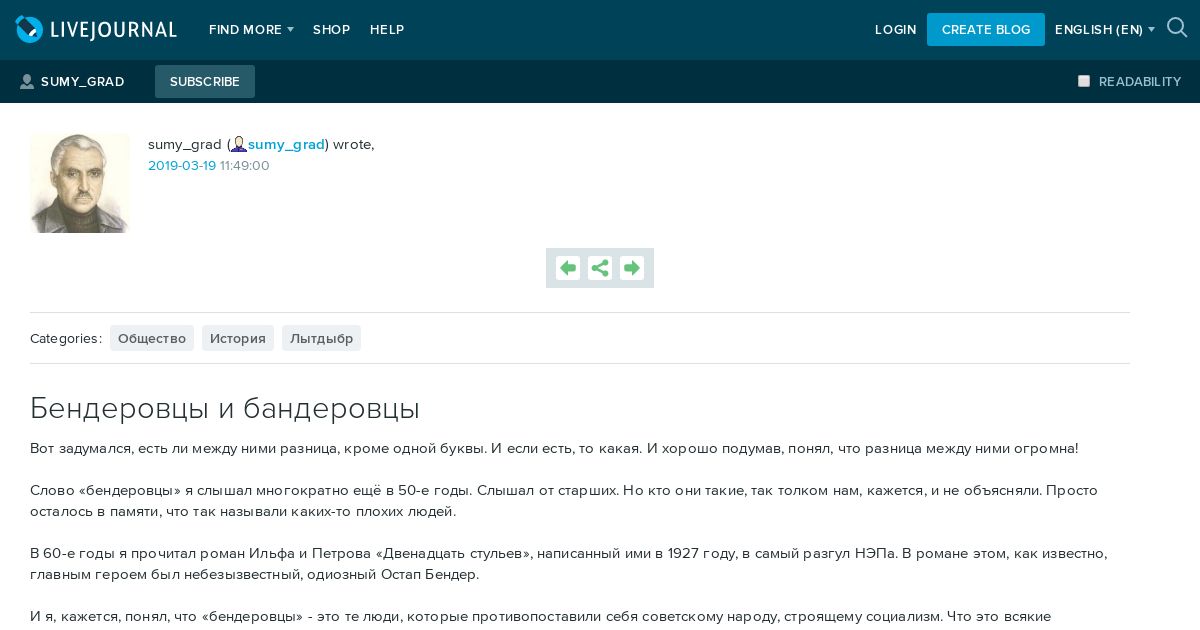Click the author avatar portrait
Screen dimensions: 1200x630
80,183
